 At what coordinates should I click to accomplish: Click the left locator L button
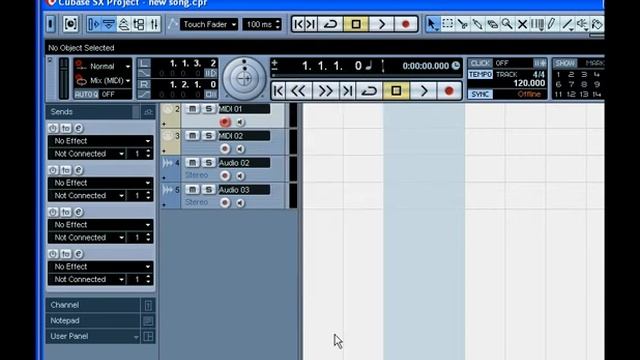[x=144, y=63]
